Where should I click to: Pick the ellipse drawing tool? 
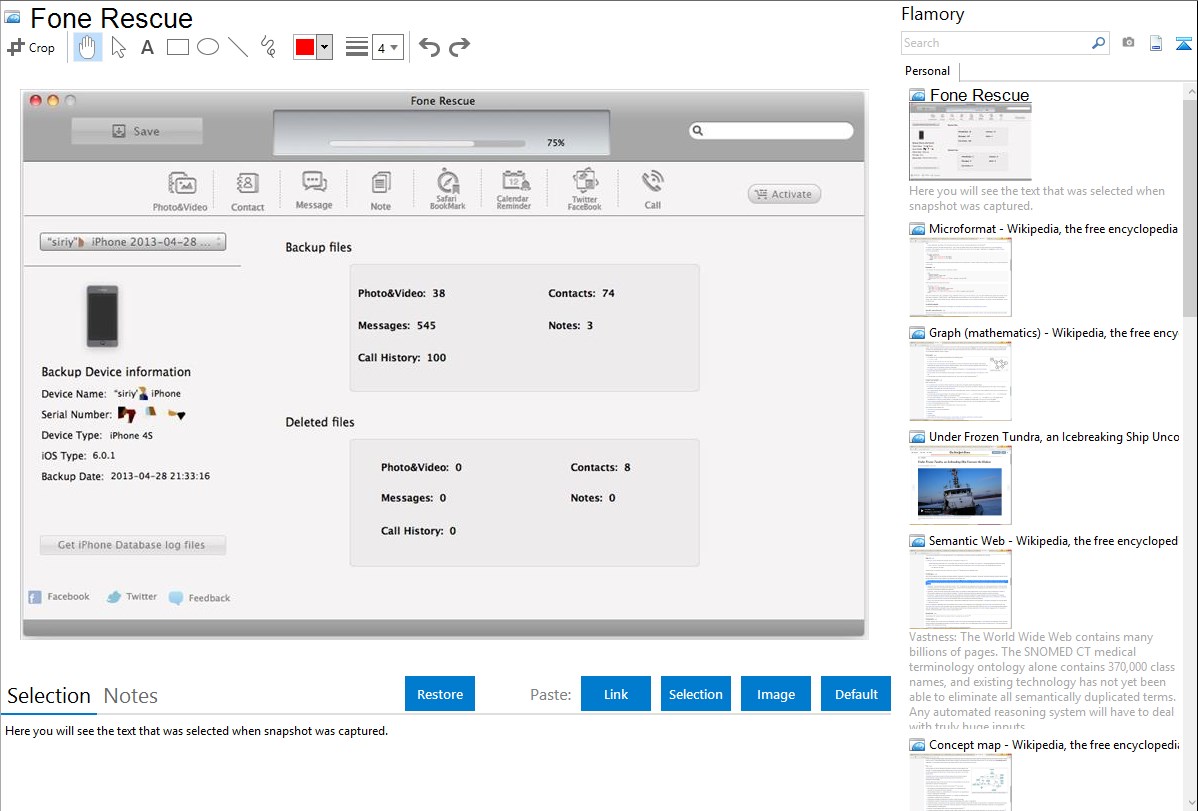[208, 47]
